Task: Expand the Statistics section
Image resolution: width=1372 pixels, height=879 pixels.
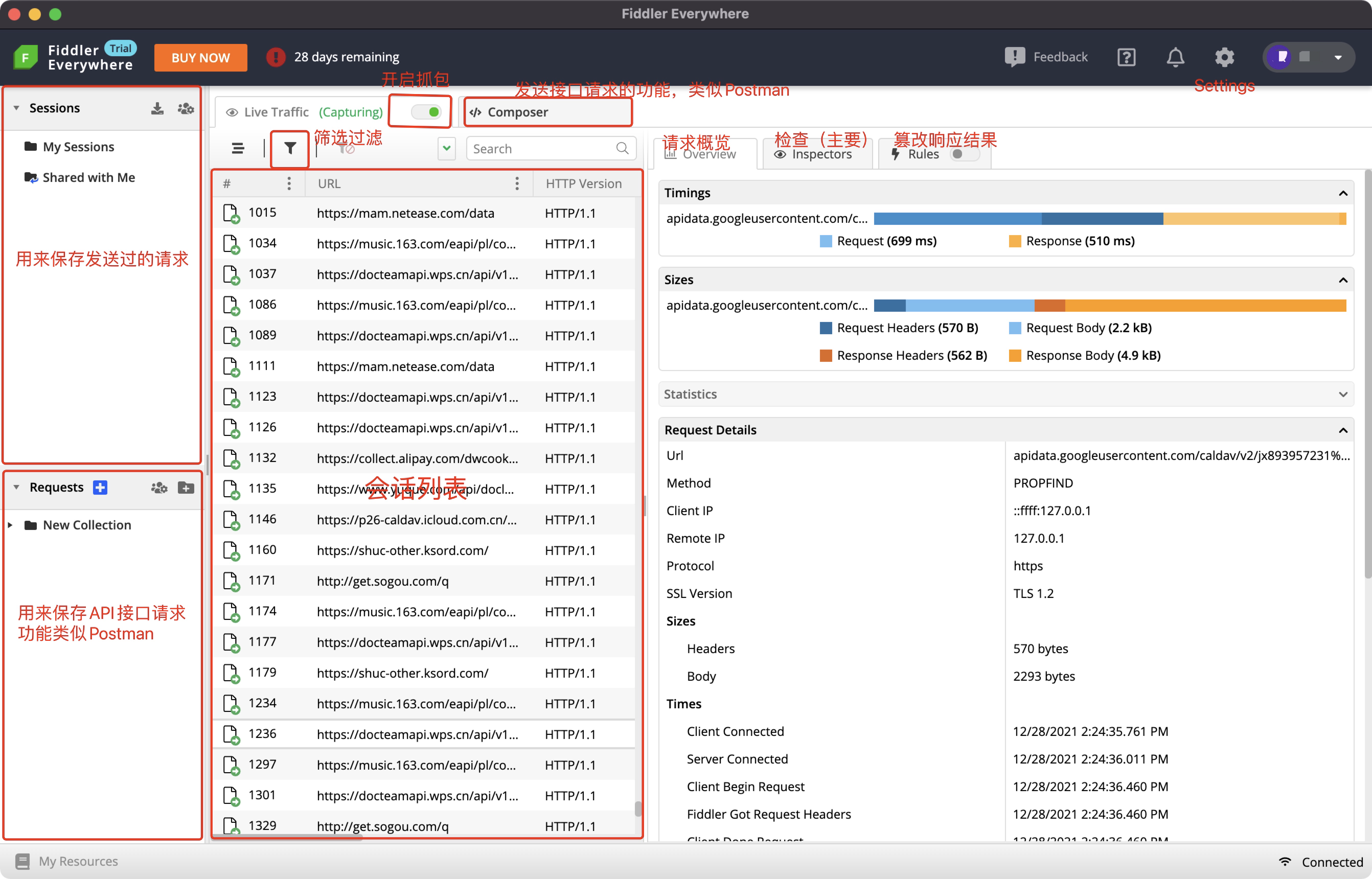Action: point(1342,395)
